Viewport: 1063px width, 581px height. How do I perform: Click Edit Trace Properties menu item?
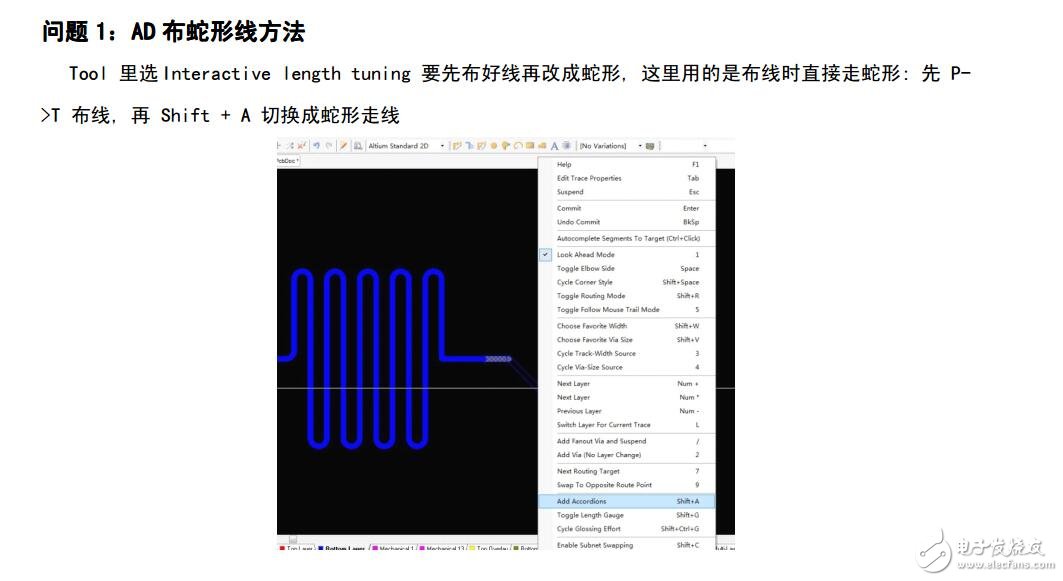[592, 178]
